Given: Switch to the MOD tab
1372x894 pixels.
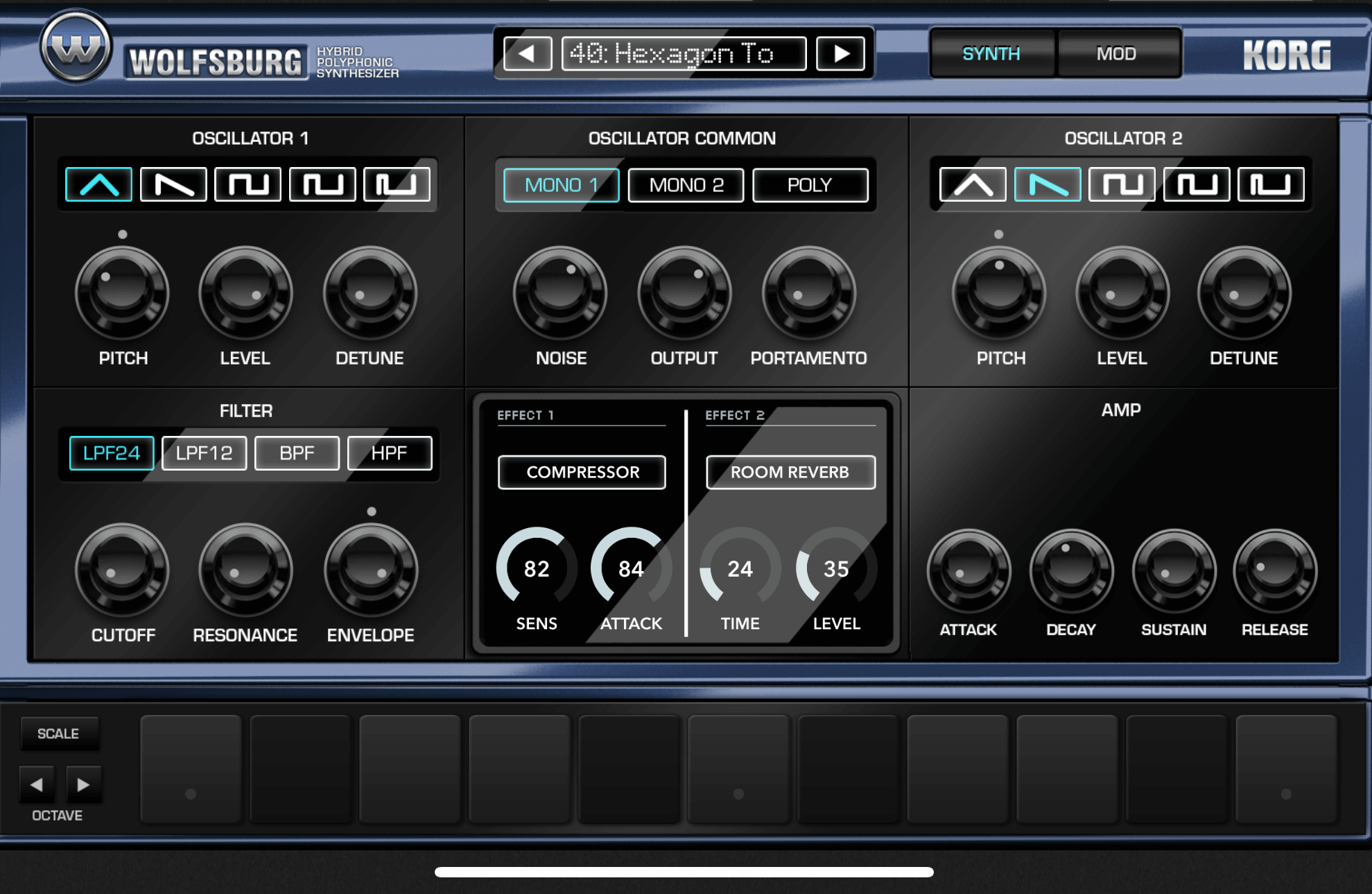Looking at the screenshot, I should 1115,54.
